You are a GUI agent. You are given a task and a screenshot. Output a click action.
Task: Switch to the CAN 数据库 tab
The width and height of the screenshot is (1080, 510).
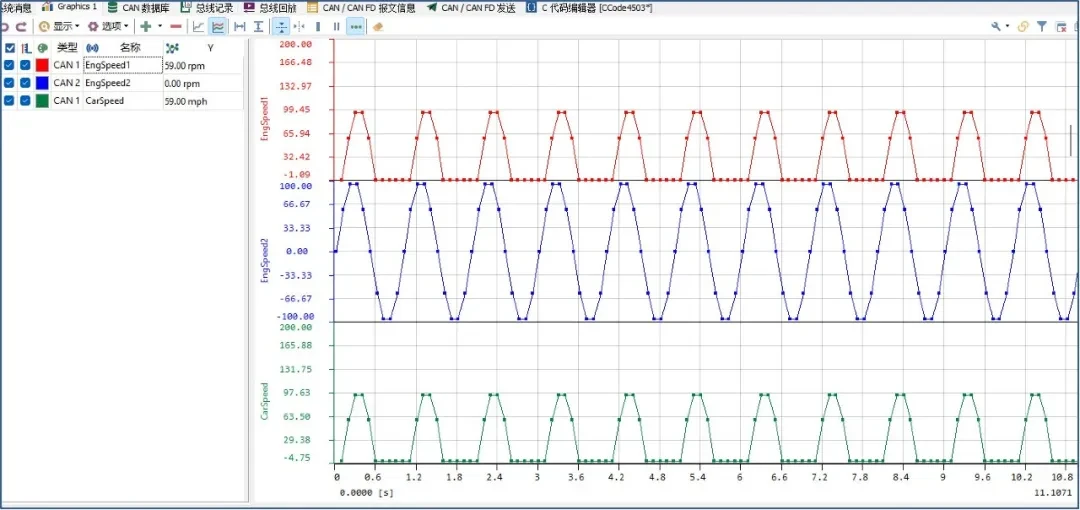tap(144, 7)
